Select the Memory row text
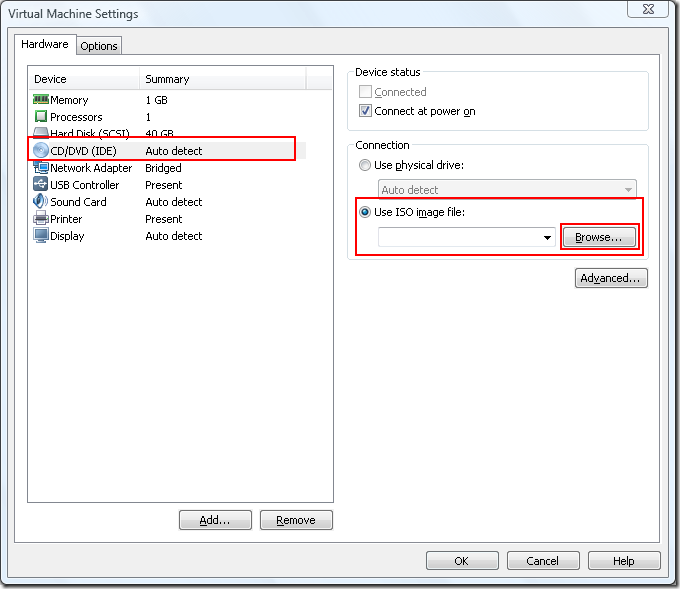Viewport: 680px width, 589px height. 69,100
